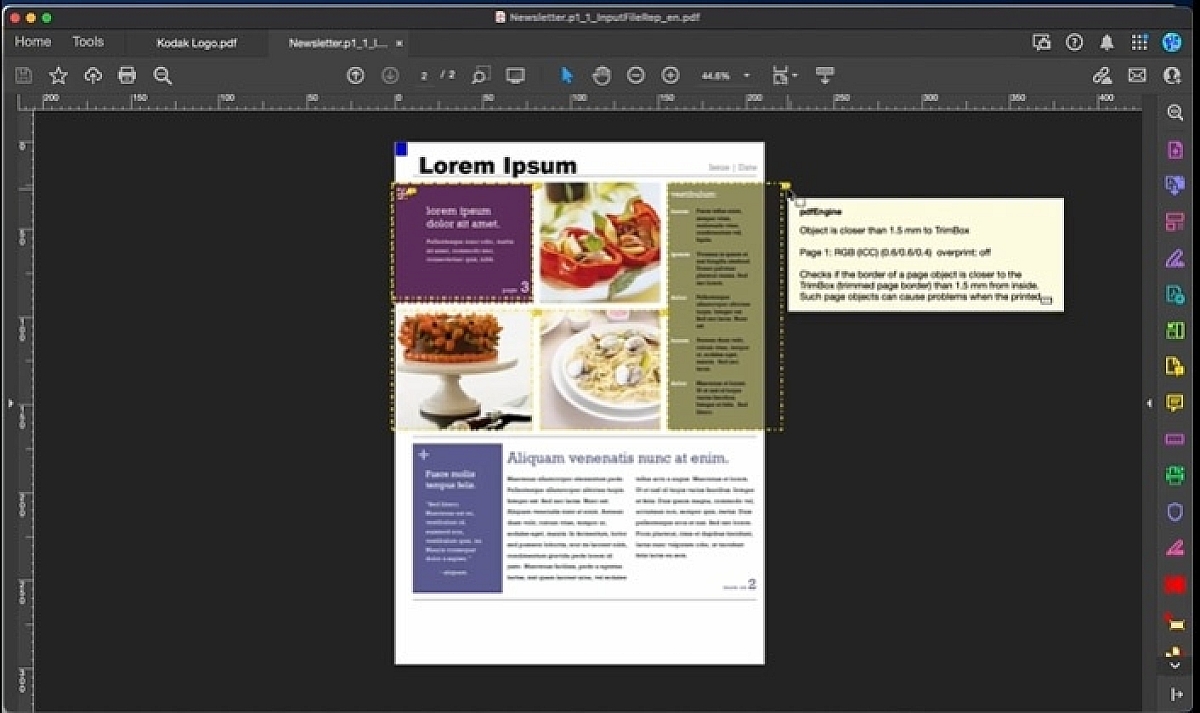Switch to Kodak Logo.pdf tab

click(x=197, y=43)
